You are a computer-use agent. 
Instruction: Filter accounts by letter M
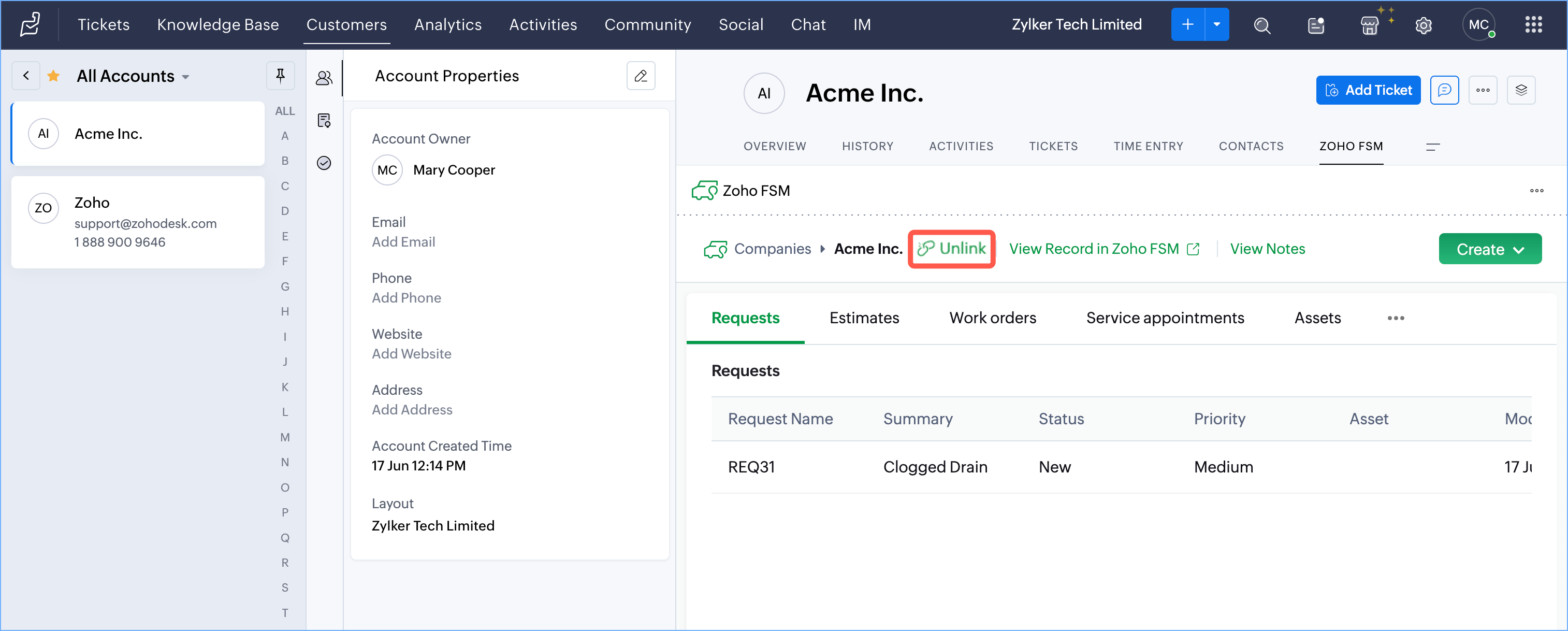point(284,437)
